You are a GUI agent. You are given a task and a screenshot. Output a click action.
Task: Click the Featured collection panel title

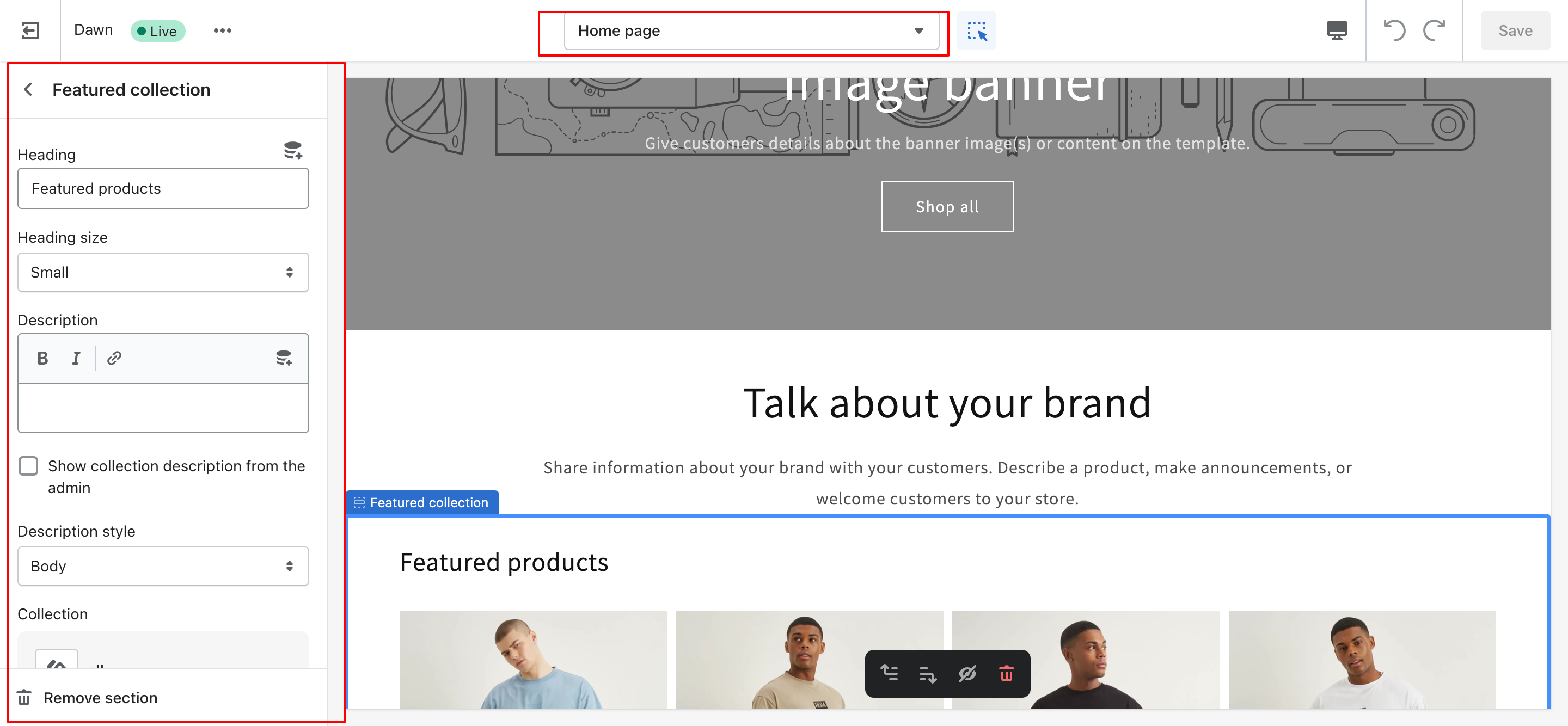coord(131,89)
